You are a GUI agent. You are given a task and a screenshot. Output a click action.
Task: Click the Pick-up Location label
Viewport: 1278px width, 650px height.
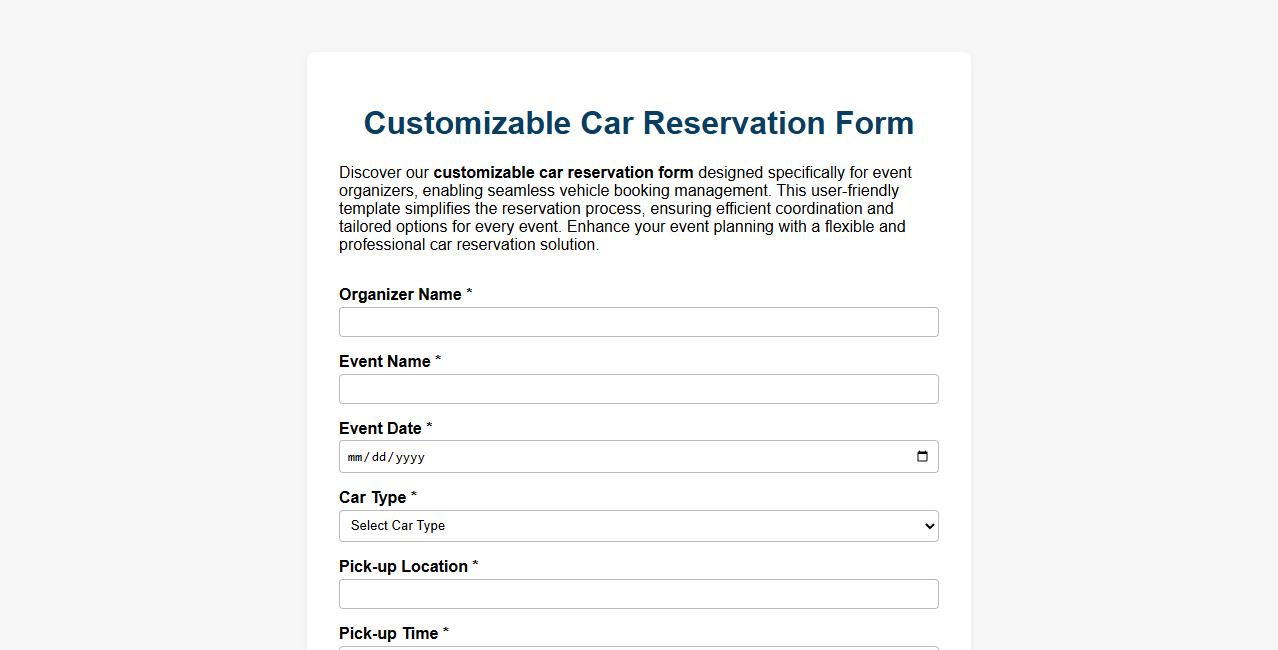point(403,566)
